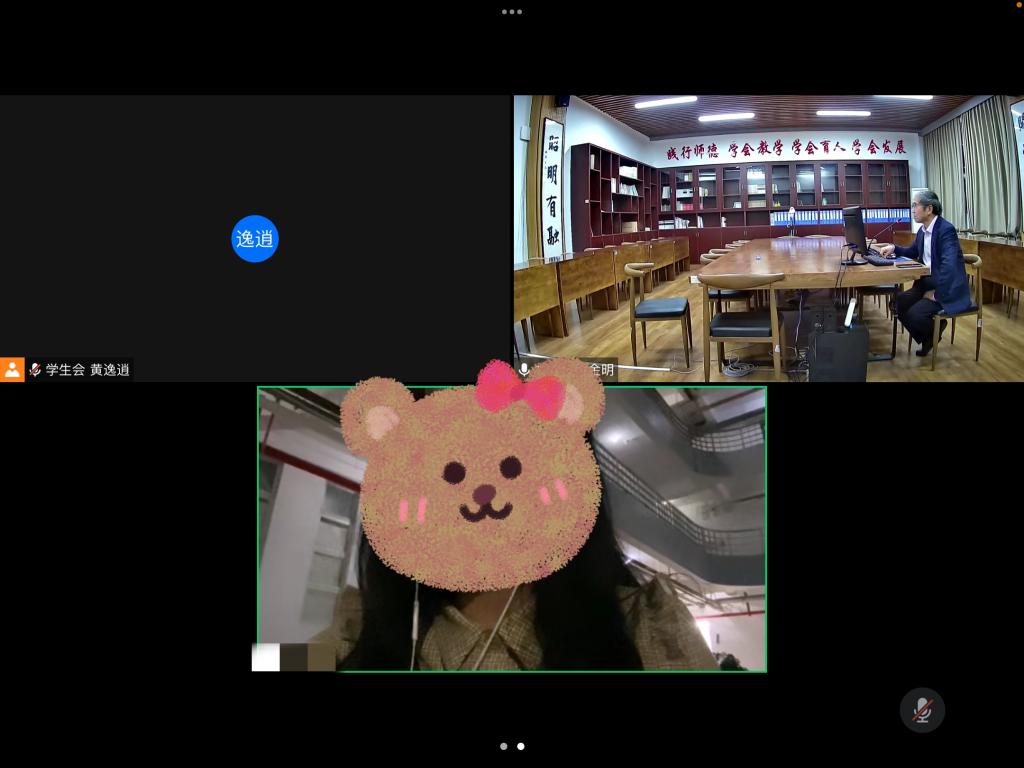Click microphone icon on the 全明 label

pos(523,370)
